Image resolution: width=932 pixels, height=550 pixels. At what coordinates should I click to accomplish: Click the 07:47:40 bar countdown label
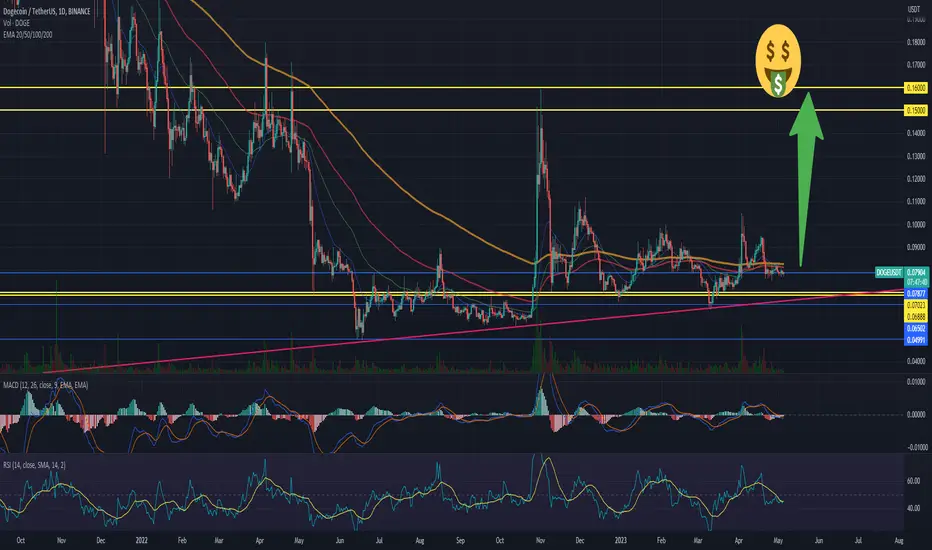[916, 282]
